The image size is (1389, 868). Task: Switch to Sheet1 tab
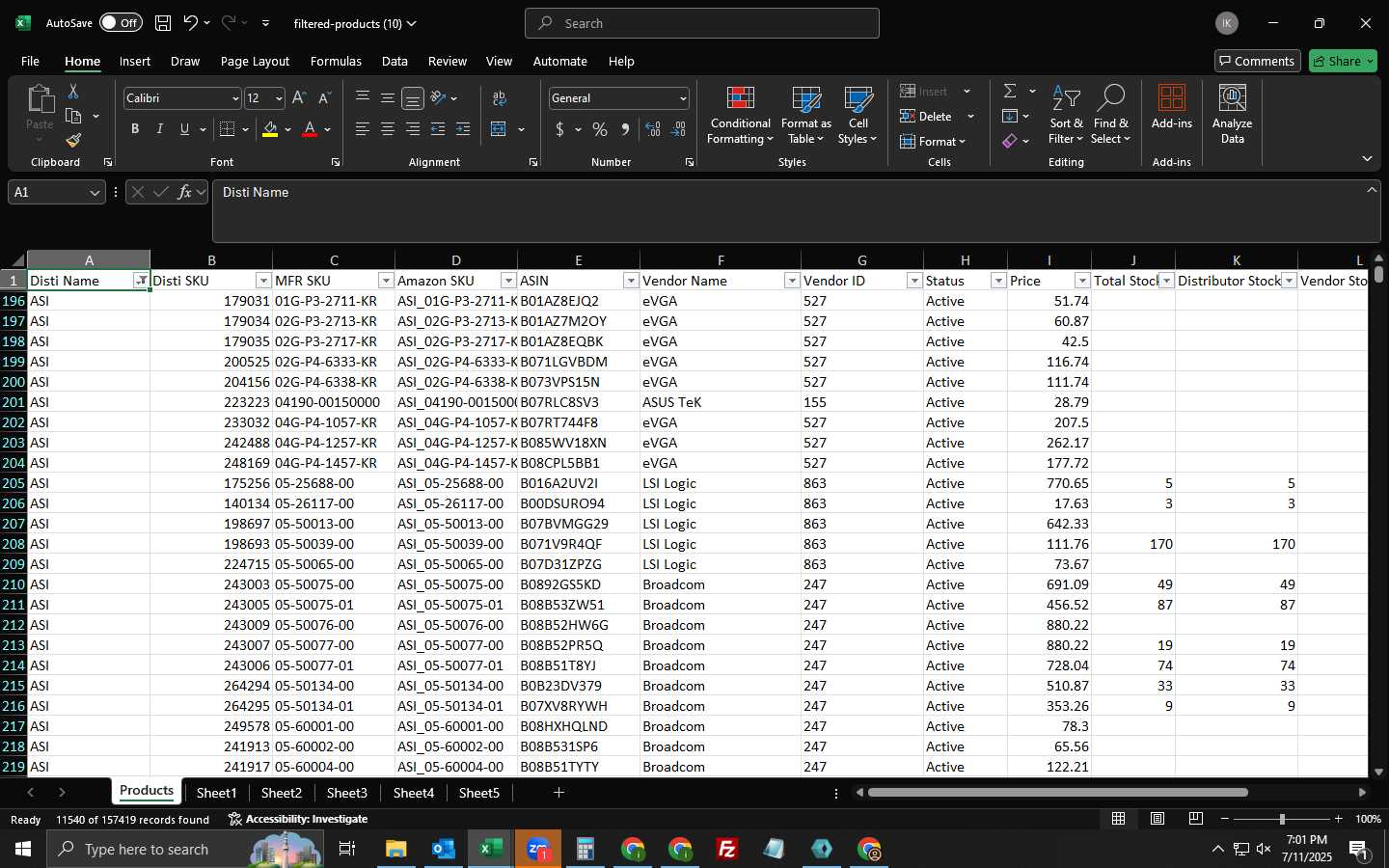click(x=216, y=793)
